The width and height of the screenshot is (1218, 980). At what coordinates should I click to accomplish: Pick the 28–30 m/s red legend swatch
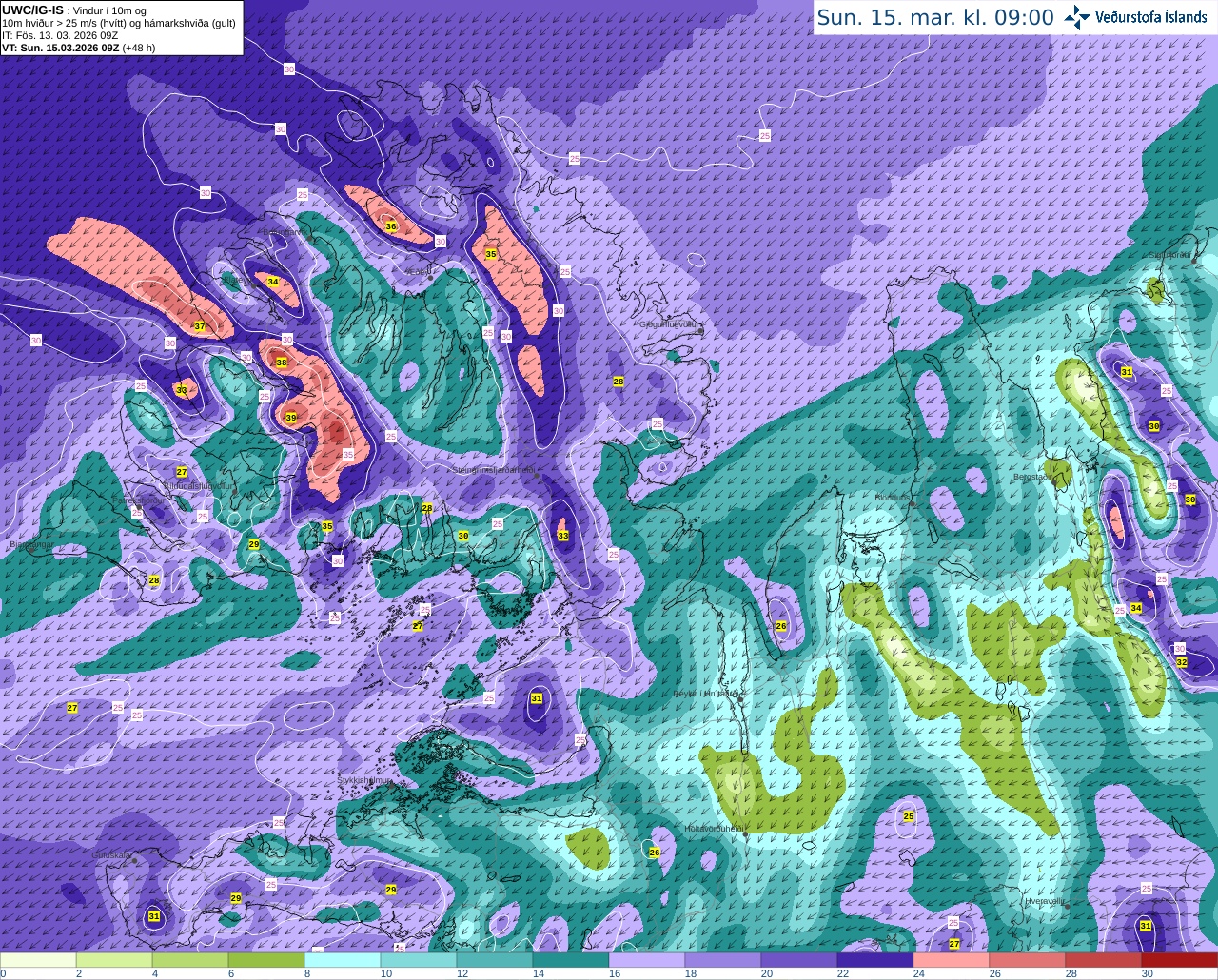point(1104,960)
